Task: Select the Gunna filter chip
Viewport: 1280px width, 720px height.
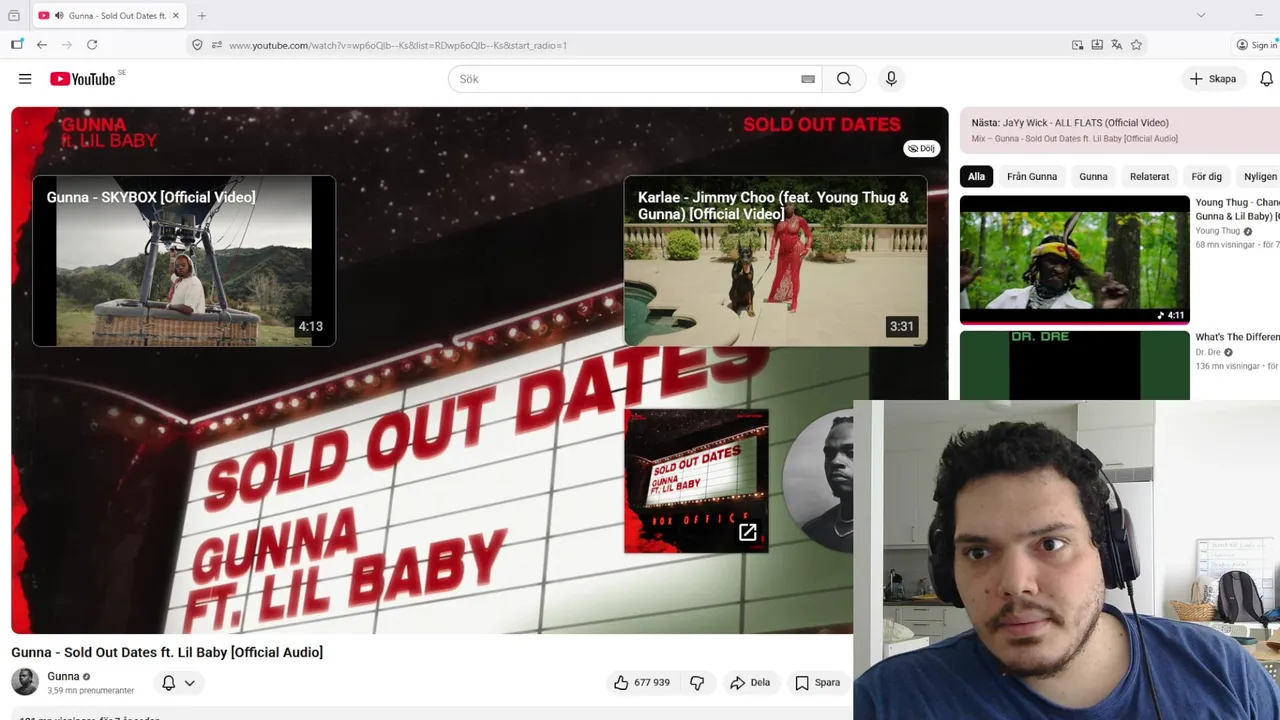Action: (1093, 176)
